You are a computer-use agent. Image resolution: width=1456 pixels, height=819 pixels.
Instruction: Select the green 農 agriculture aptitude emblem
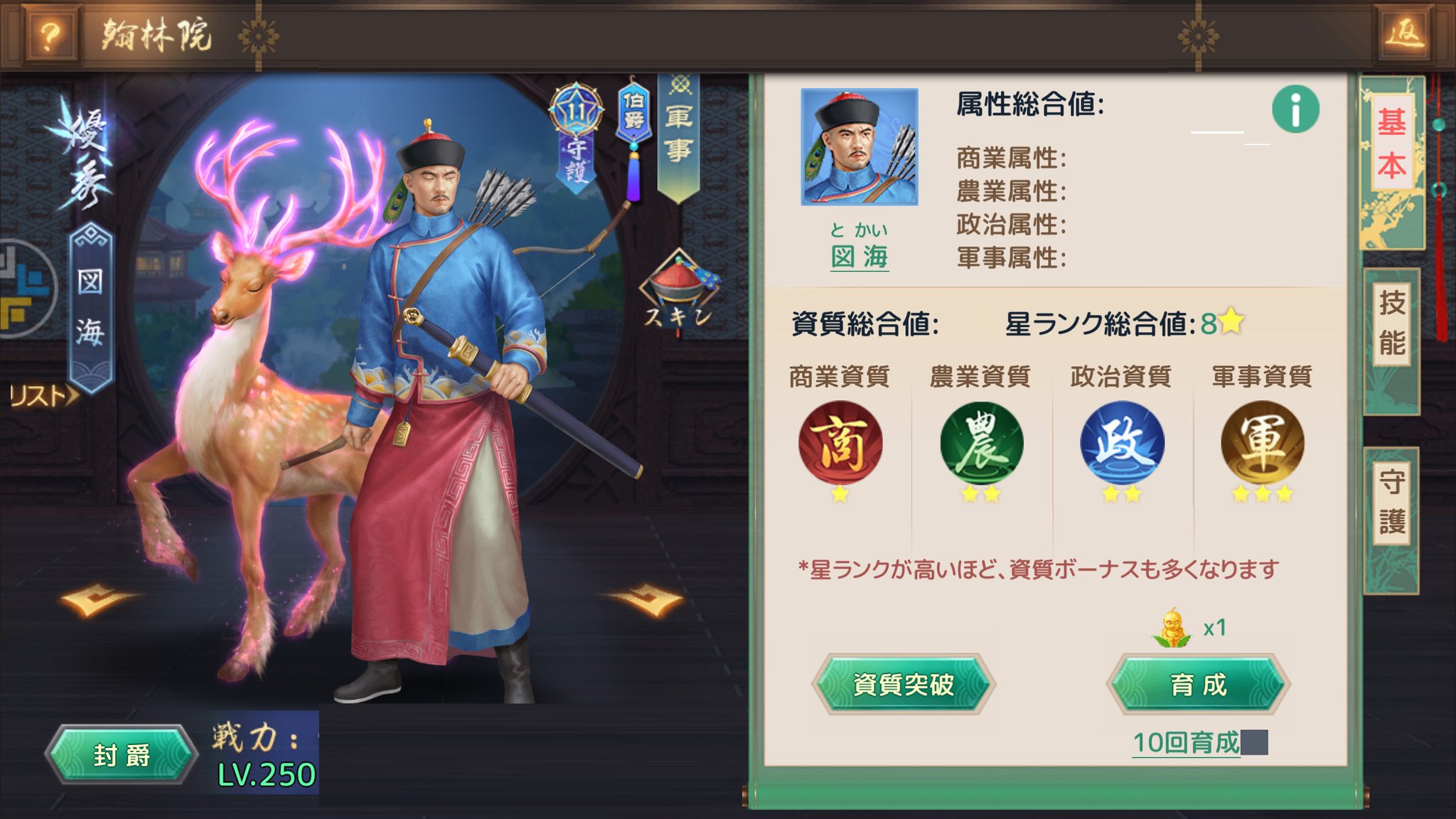click(981, 444)
